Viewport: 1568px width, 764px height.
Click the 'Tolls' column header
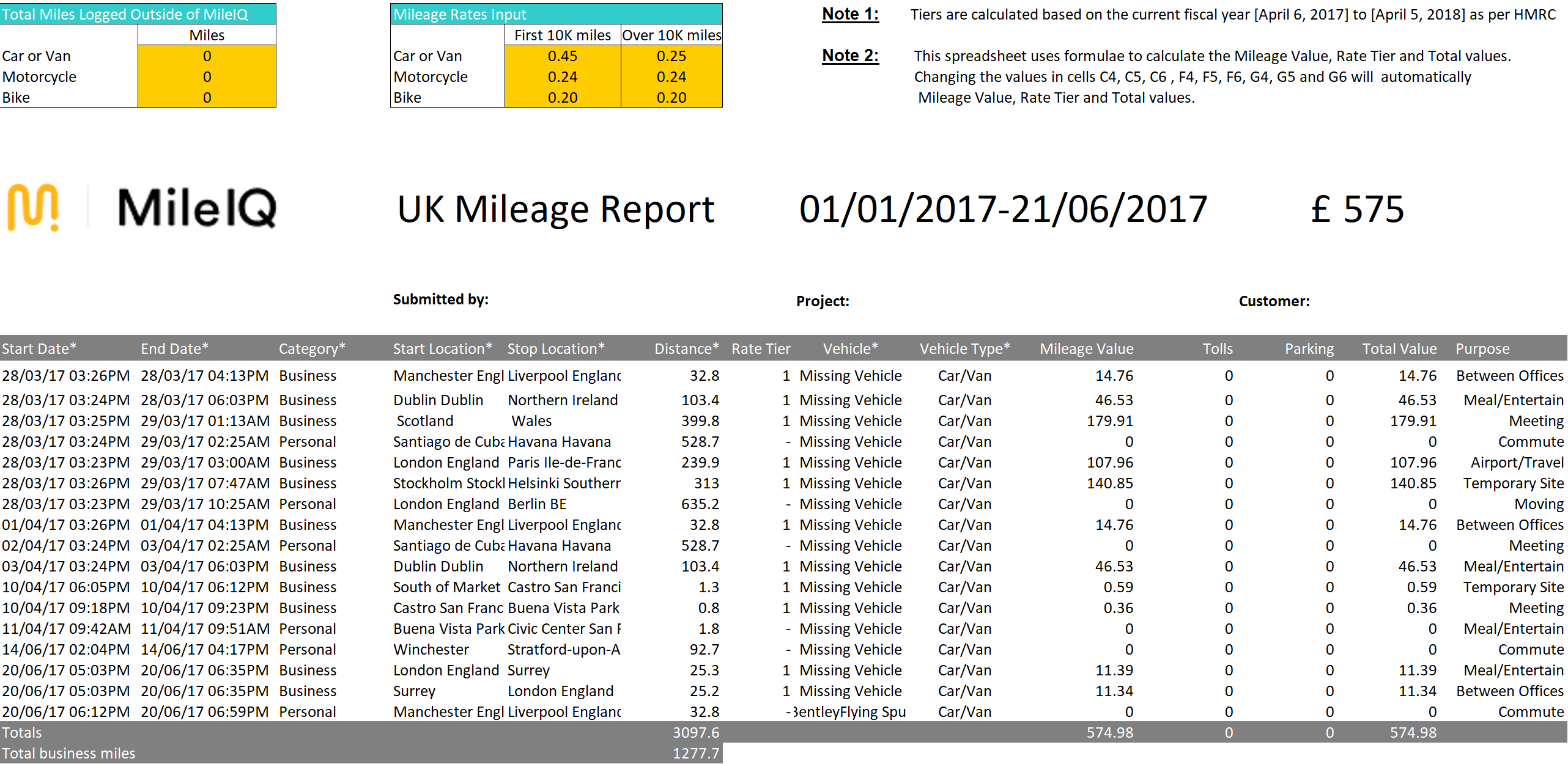click(x=1218, y=349)
